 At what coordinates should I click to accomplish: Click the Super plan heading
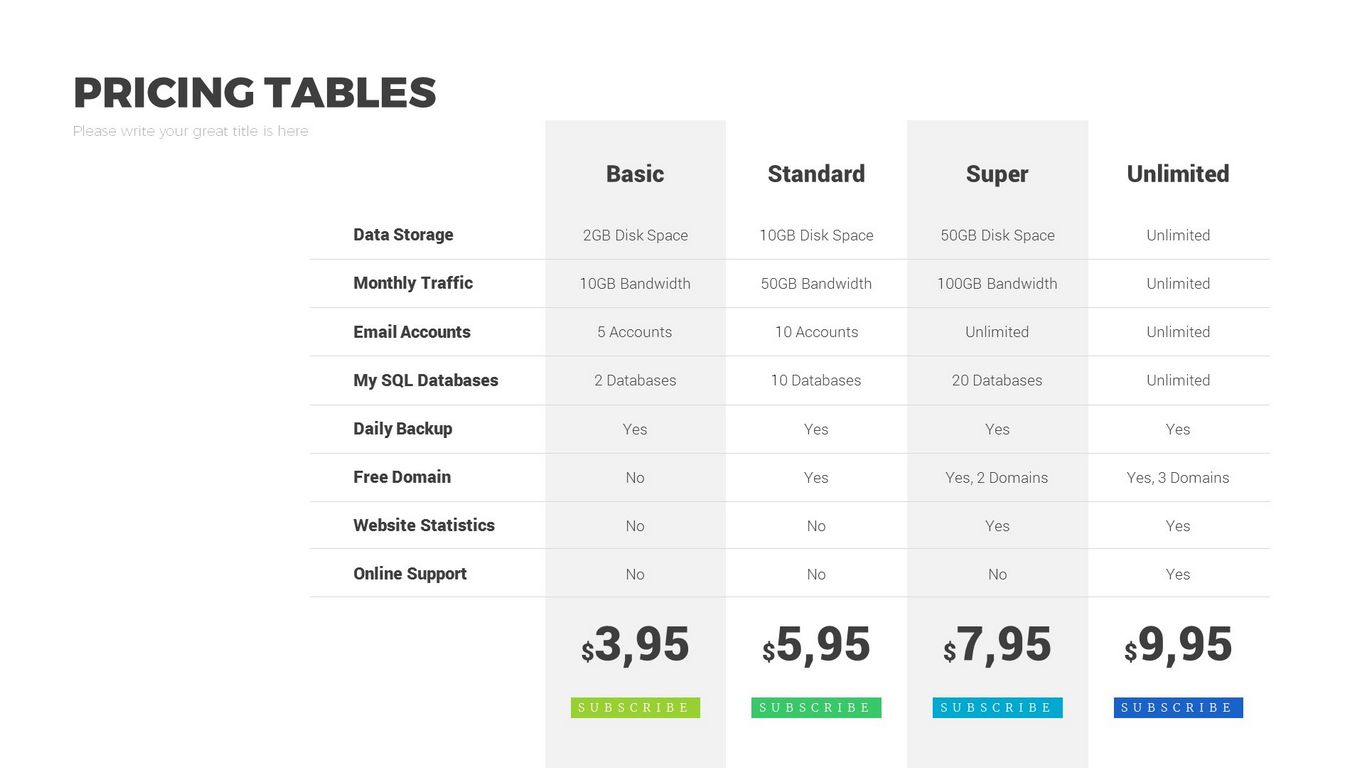coord(997,174)
